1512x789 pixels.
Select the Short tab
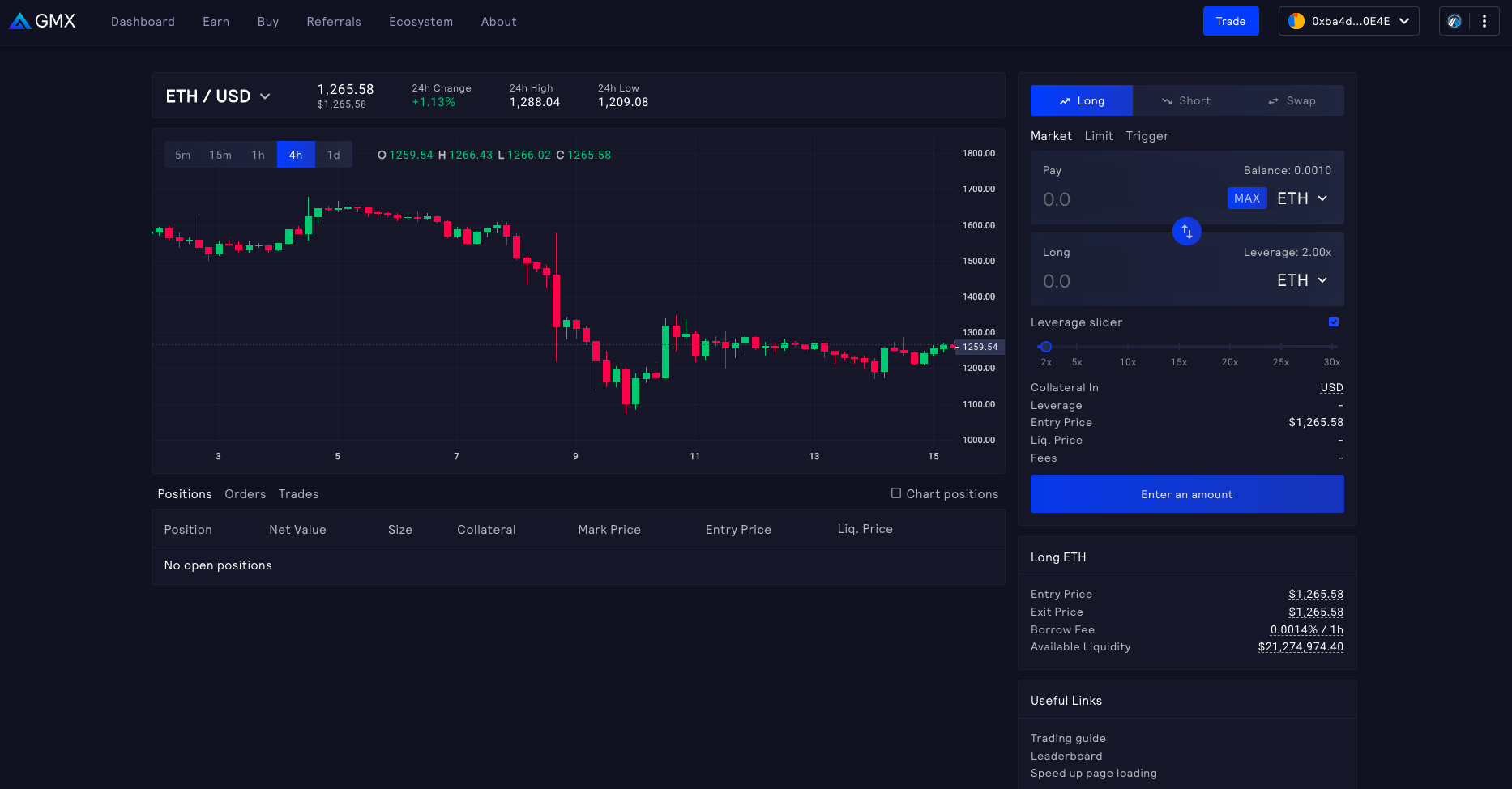coord(1185,100)
